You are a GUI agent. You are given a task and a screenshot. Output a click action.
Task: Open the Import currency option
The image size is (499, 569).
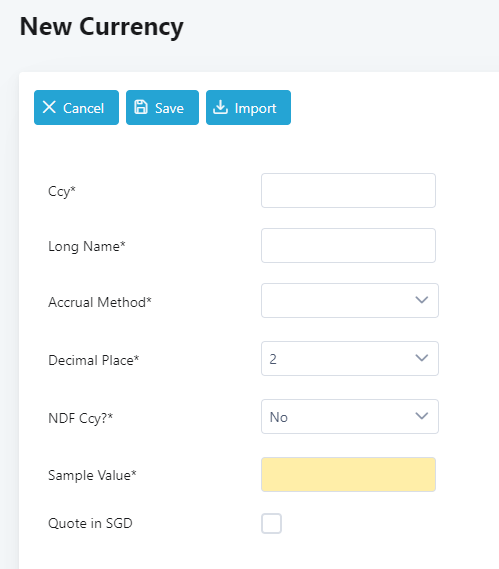click(x=248, y=107)
